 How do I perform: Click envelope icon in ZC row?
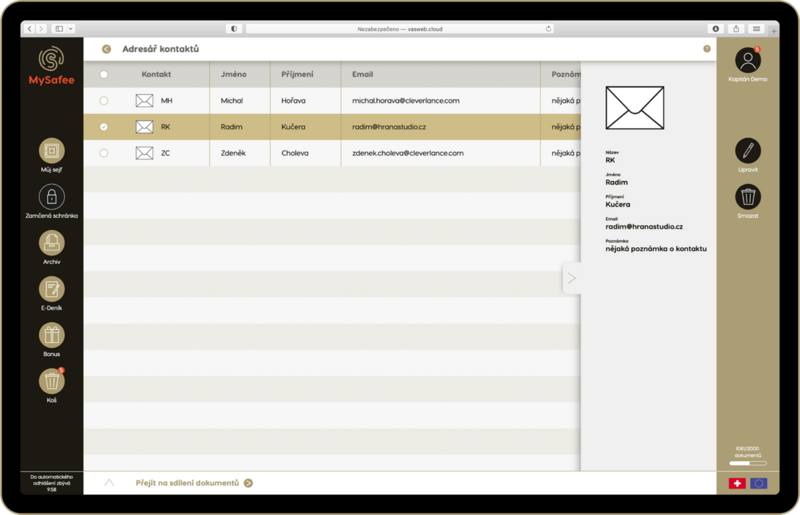click(144, 153)
